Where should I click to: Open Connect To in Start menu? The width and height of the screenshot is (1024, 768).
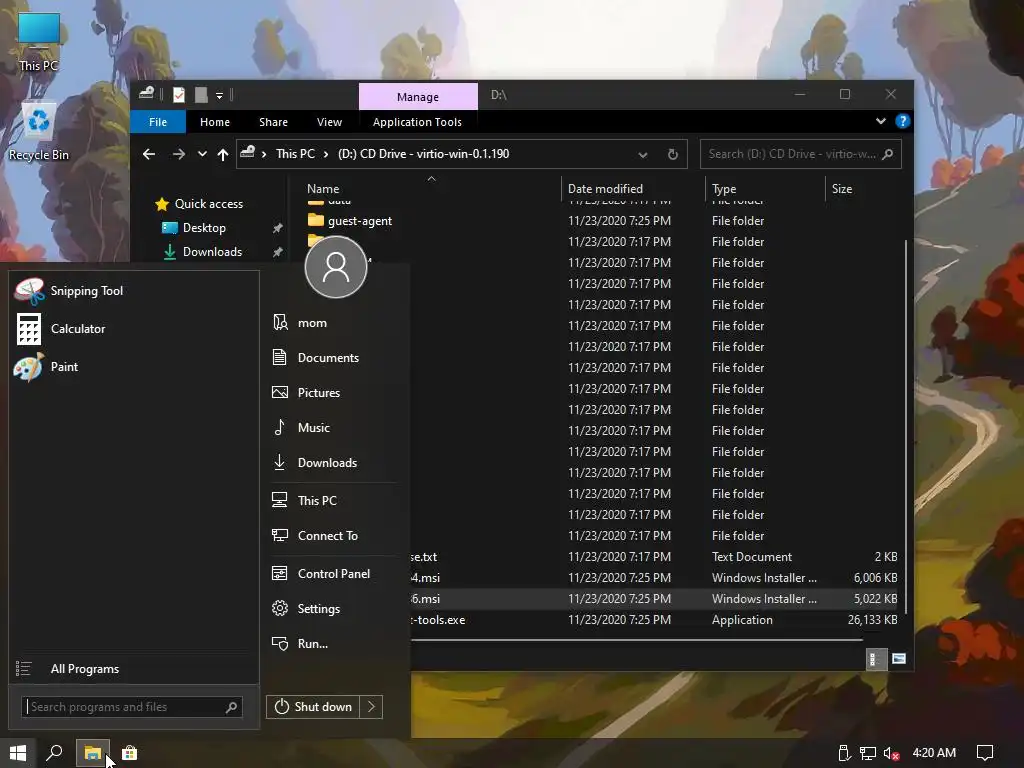tap(334, 536)
